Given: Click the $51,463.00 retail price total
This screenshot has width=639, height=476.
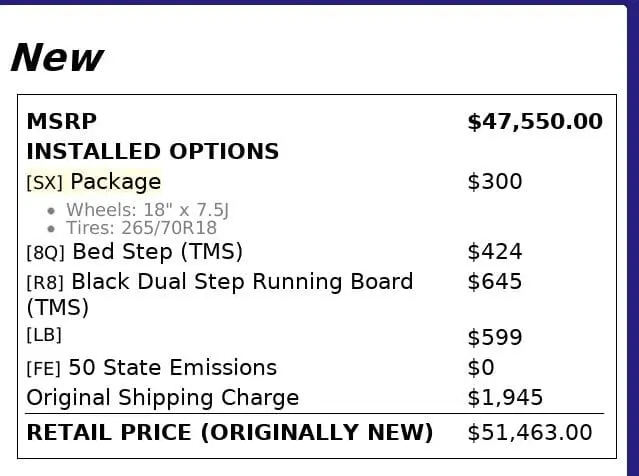Looking at the screenshot, I should [530, 433].
